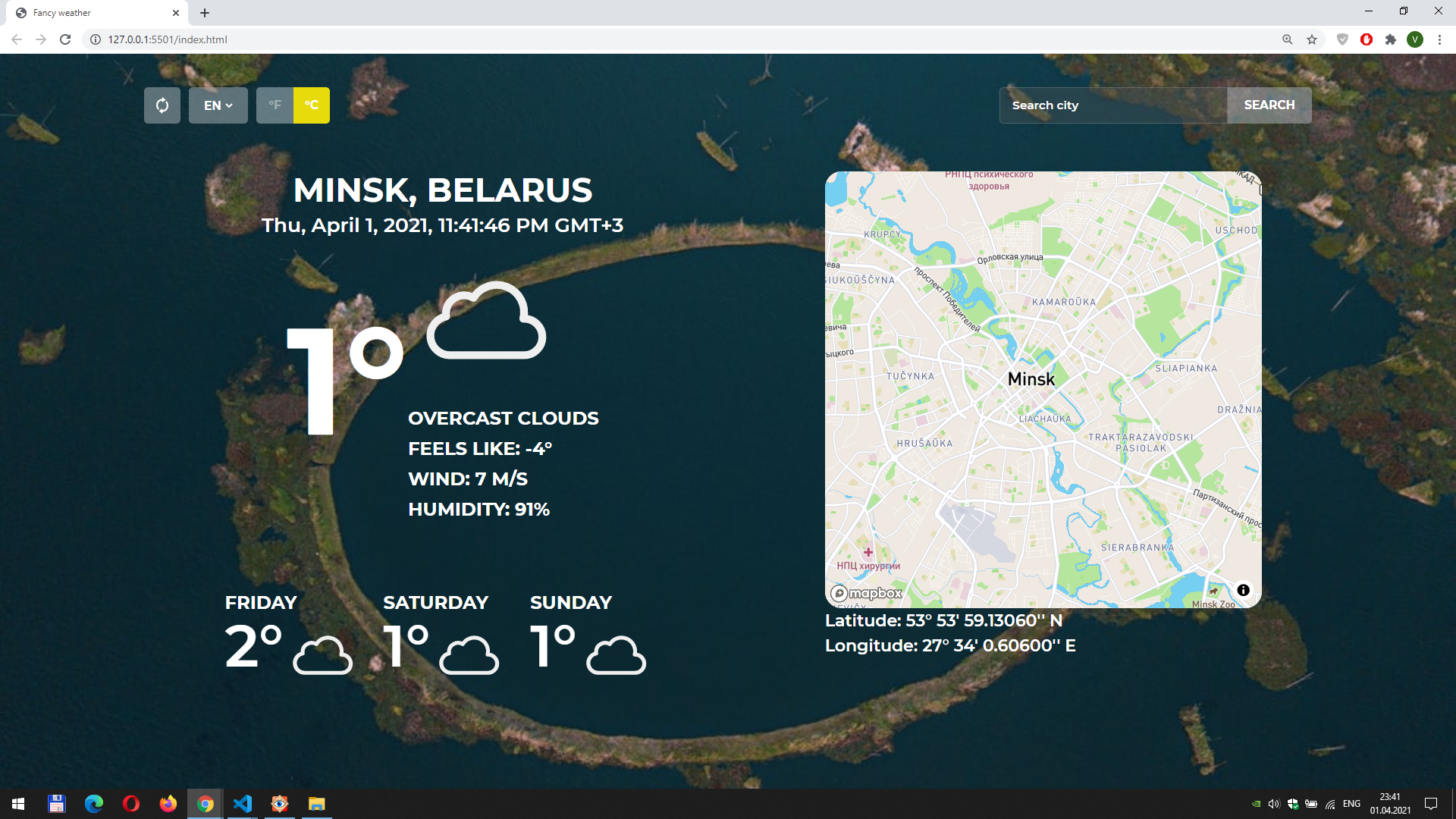Click the site information icon in address bar
The width and height of the screenshot is (1456, 819).
[x=96, y=39]
